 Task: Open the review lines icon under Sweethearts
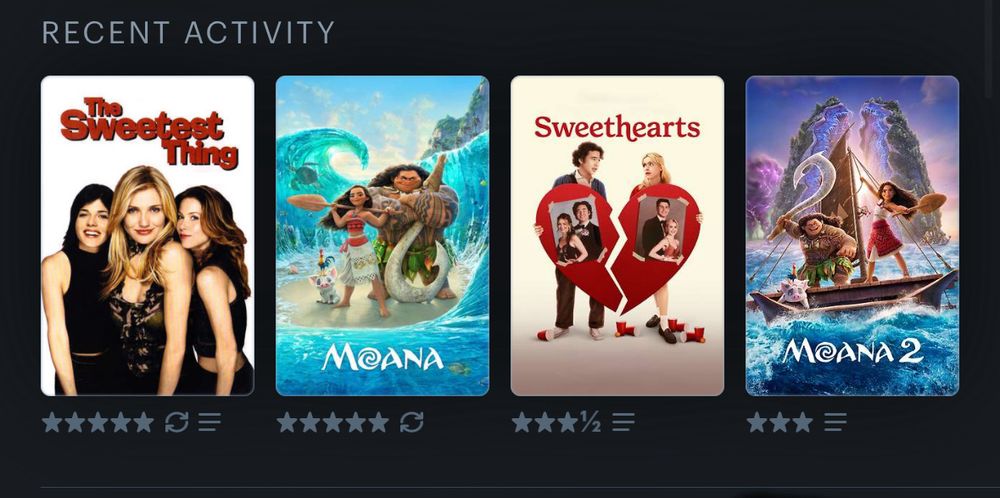click(624, 422)
